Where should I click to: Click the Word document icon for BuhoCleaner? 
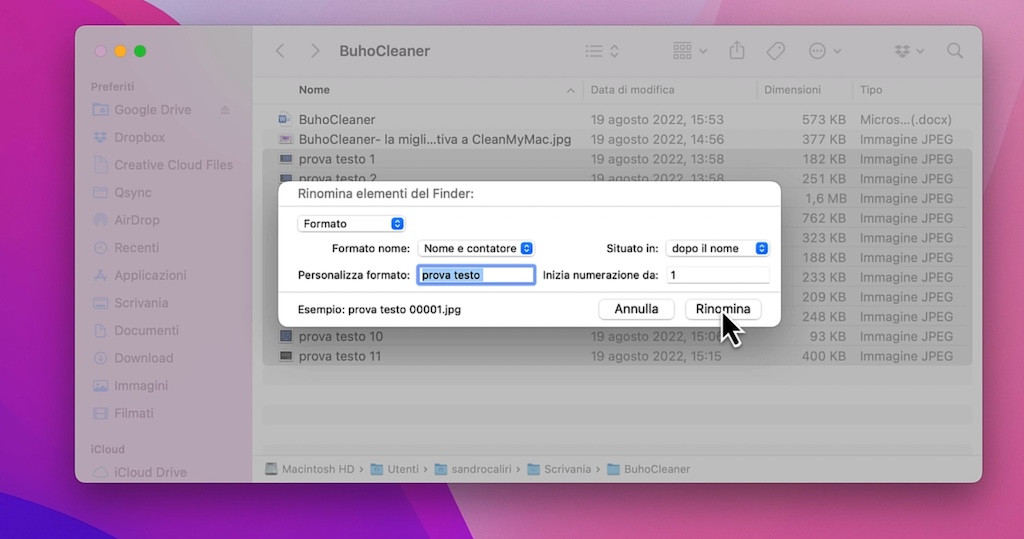285,120
